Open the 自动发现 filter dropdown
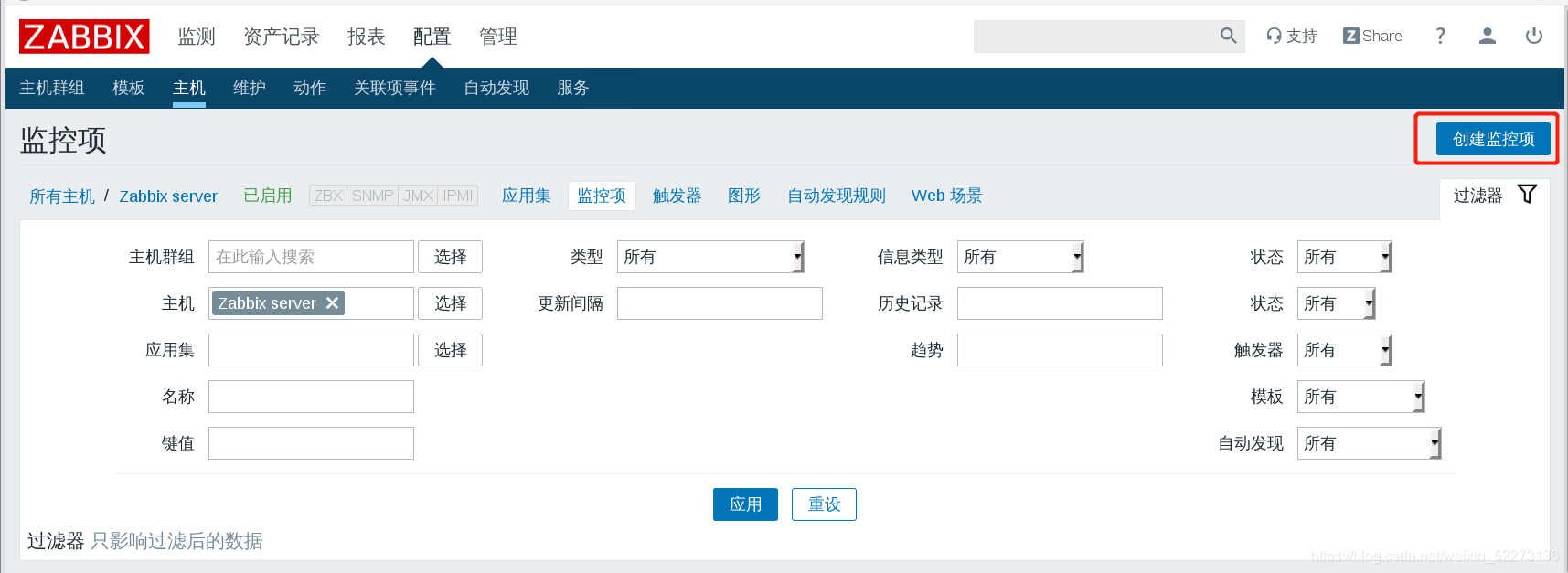This screenshot has height=573, width=1568. pos(1369,443)
